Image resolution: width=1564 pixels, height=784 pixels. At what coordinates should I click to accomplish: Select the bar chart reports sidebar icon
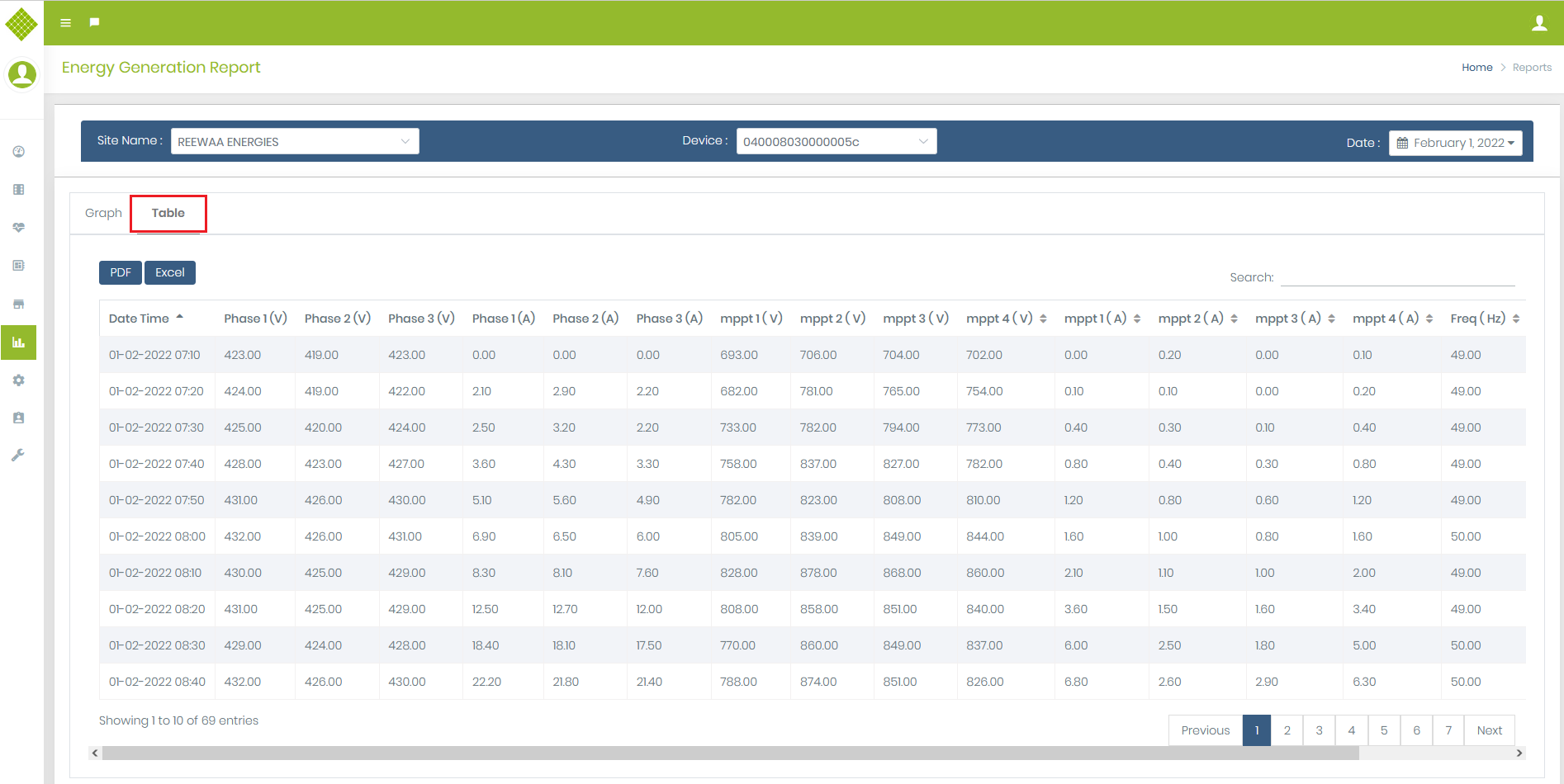18,342
